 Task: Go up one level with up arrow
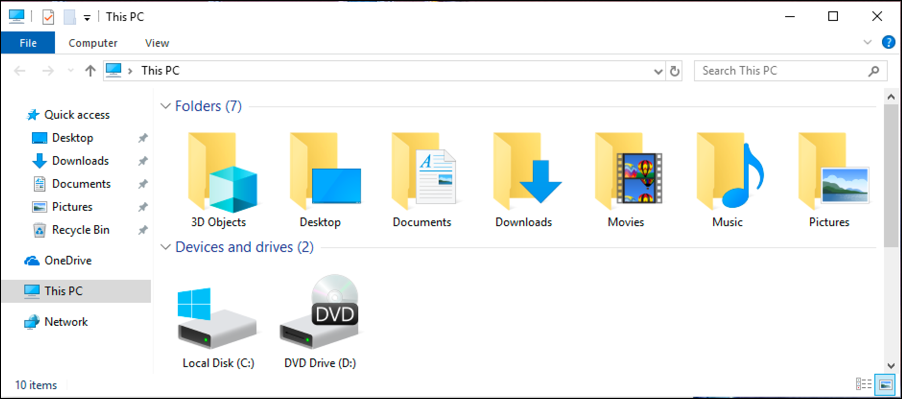click(90, 71)
